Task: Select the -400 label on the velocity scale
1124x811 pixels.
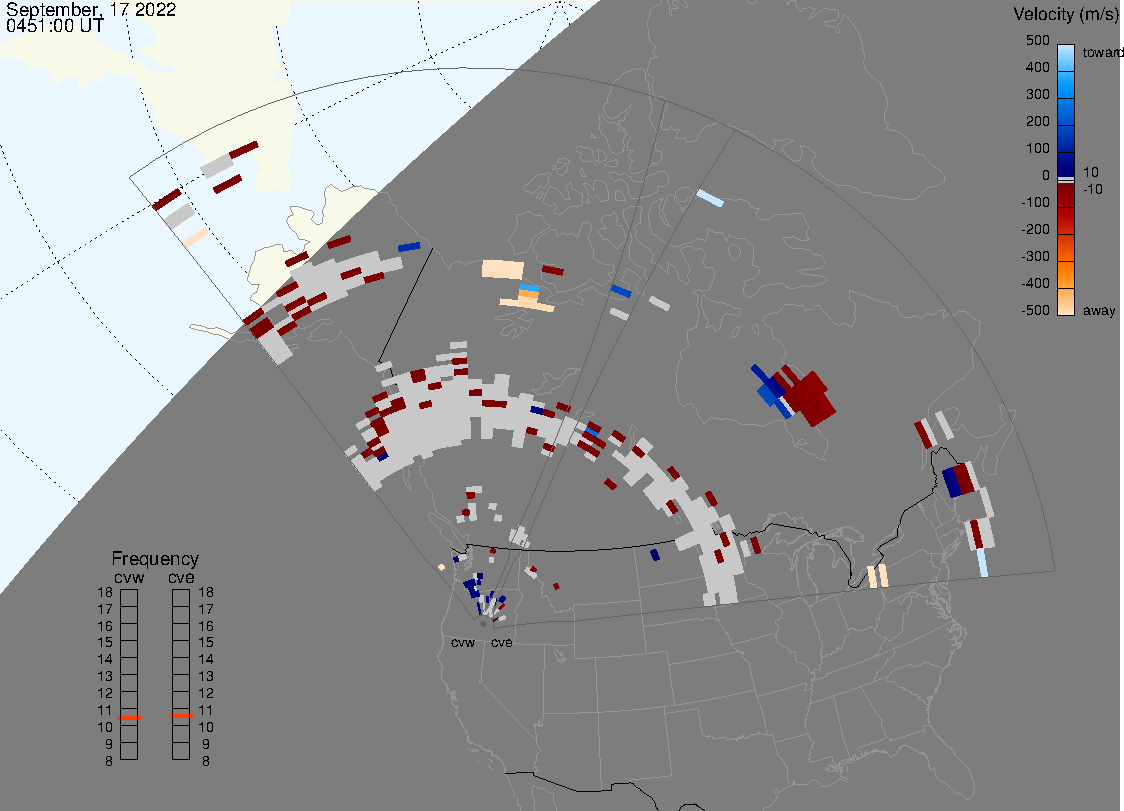Action: pos(1036,283)
